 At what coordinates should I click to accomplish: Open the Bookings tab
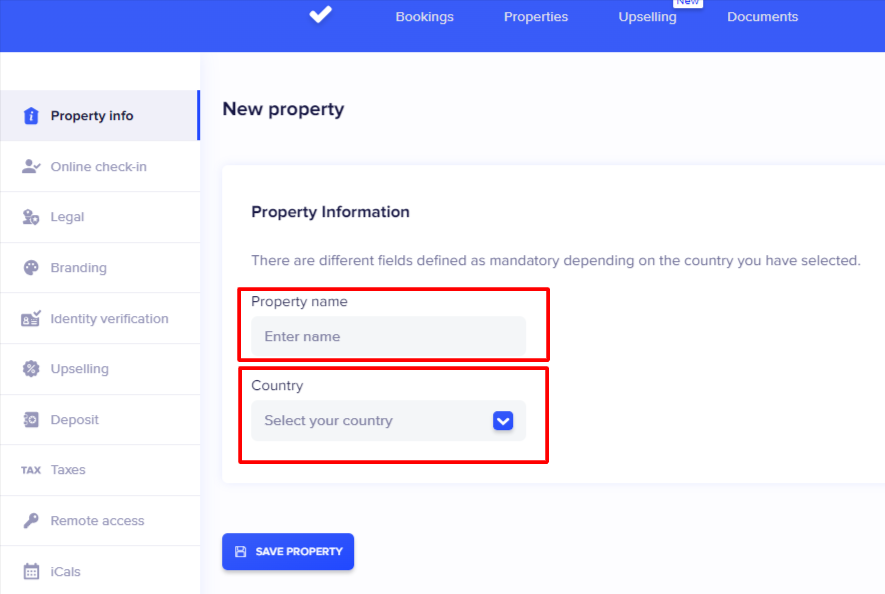pos(424,17)
